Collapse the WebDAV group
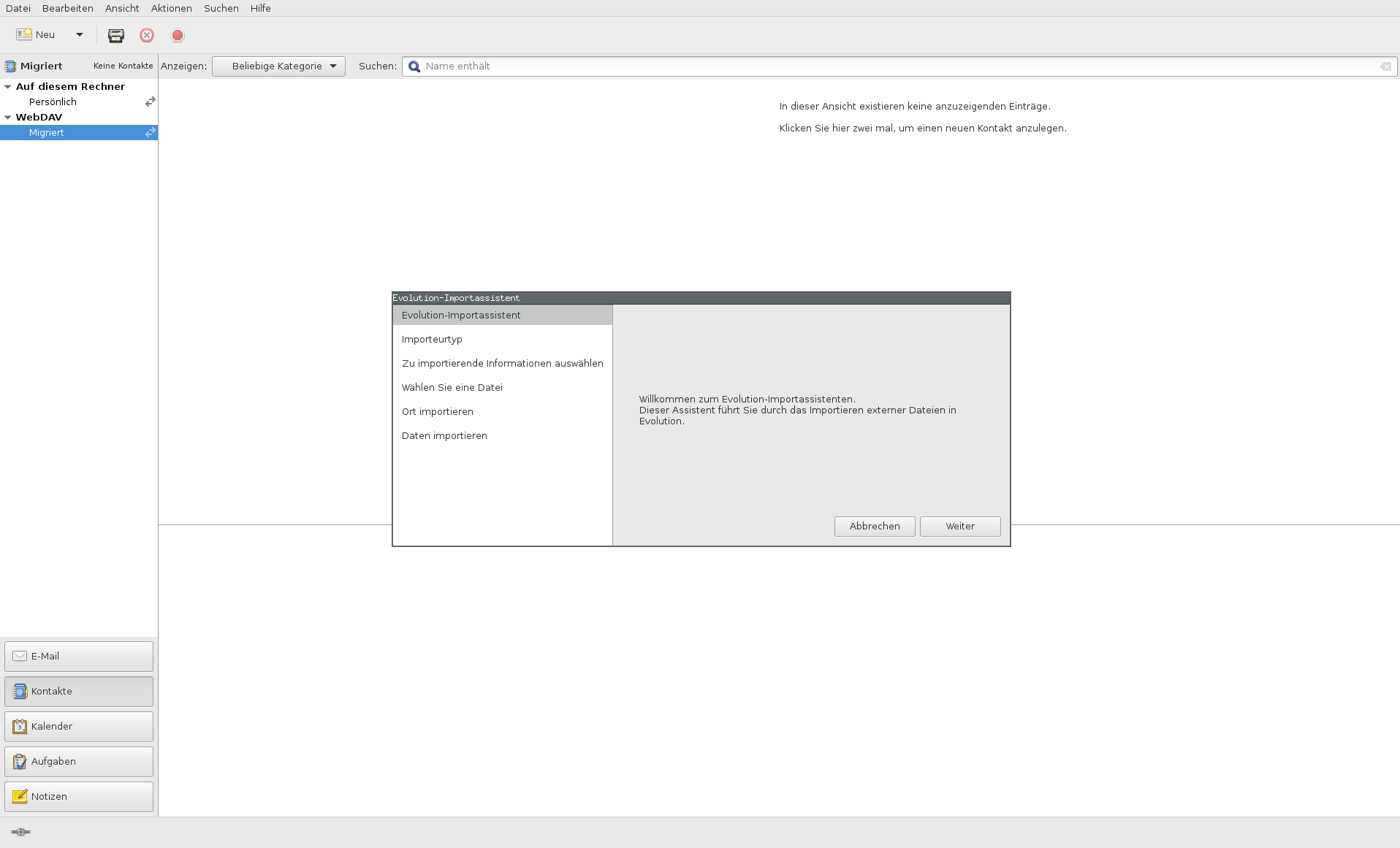 [8, 117]
